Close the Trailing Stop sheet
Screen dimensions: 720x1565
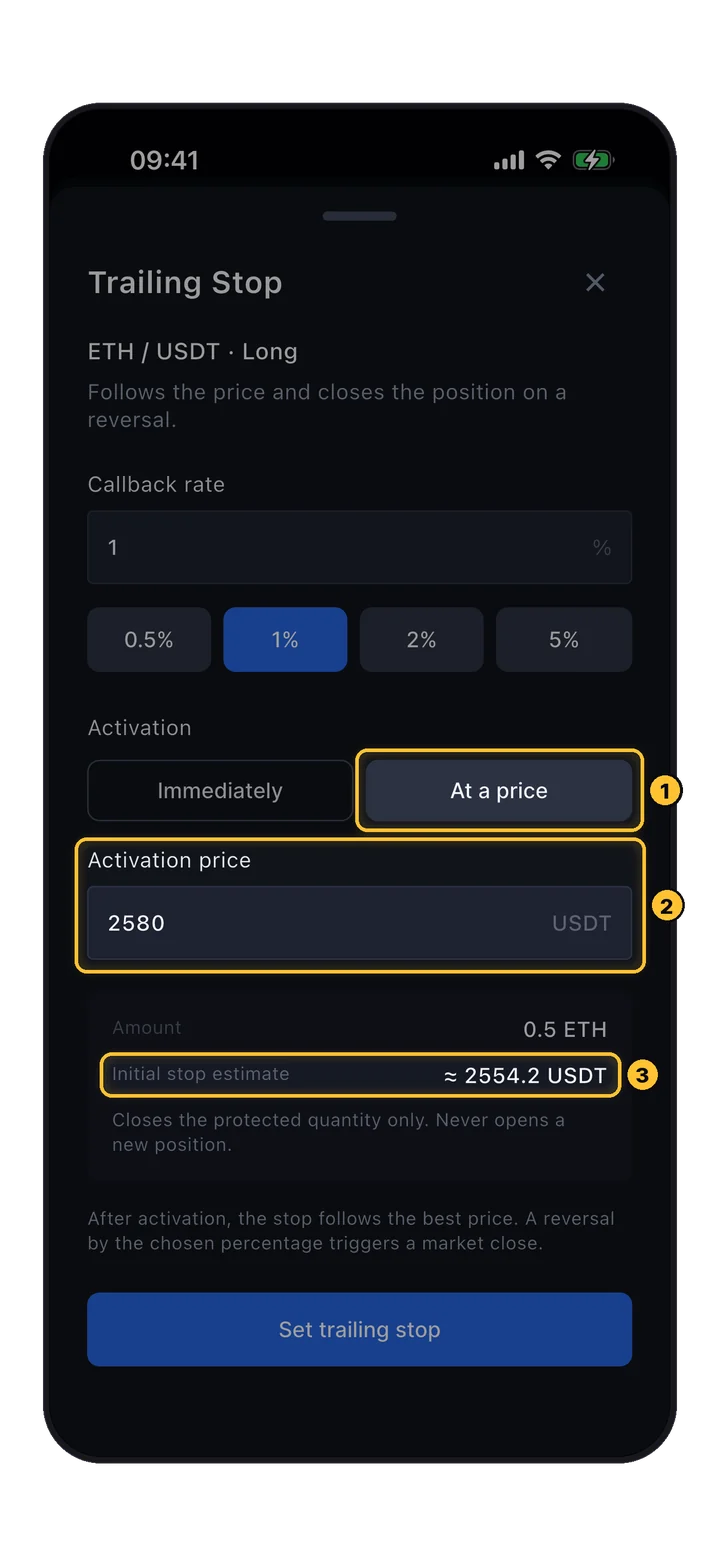coord(595,282)
